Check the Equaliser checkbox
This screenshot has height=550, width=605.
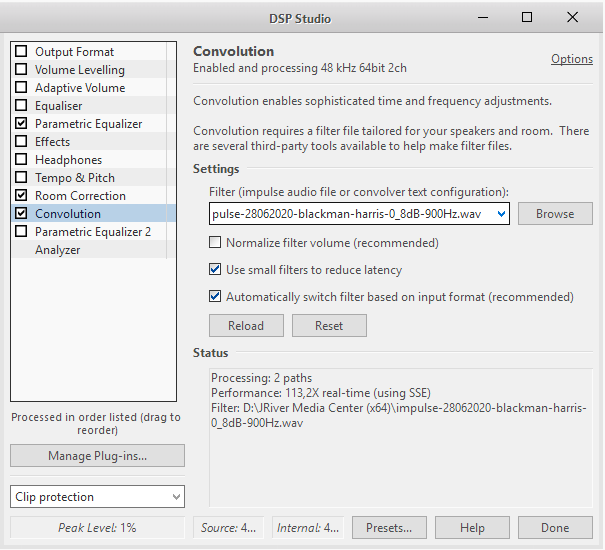click(21, 105)
